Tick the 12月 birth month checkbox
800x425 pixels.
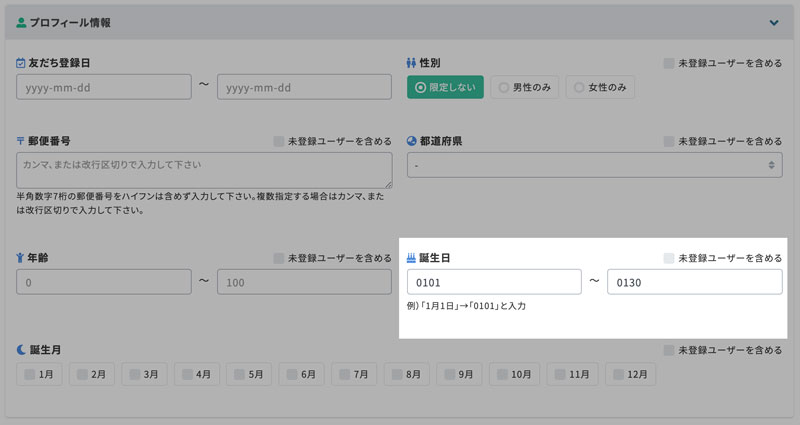click(618, 374)
